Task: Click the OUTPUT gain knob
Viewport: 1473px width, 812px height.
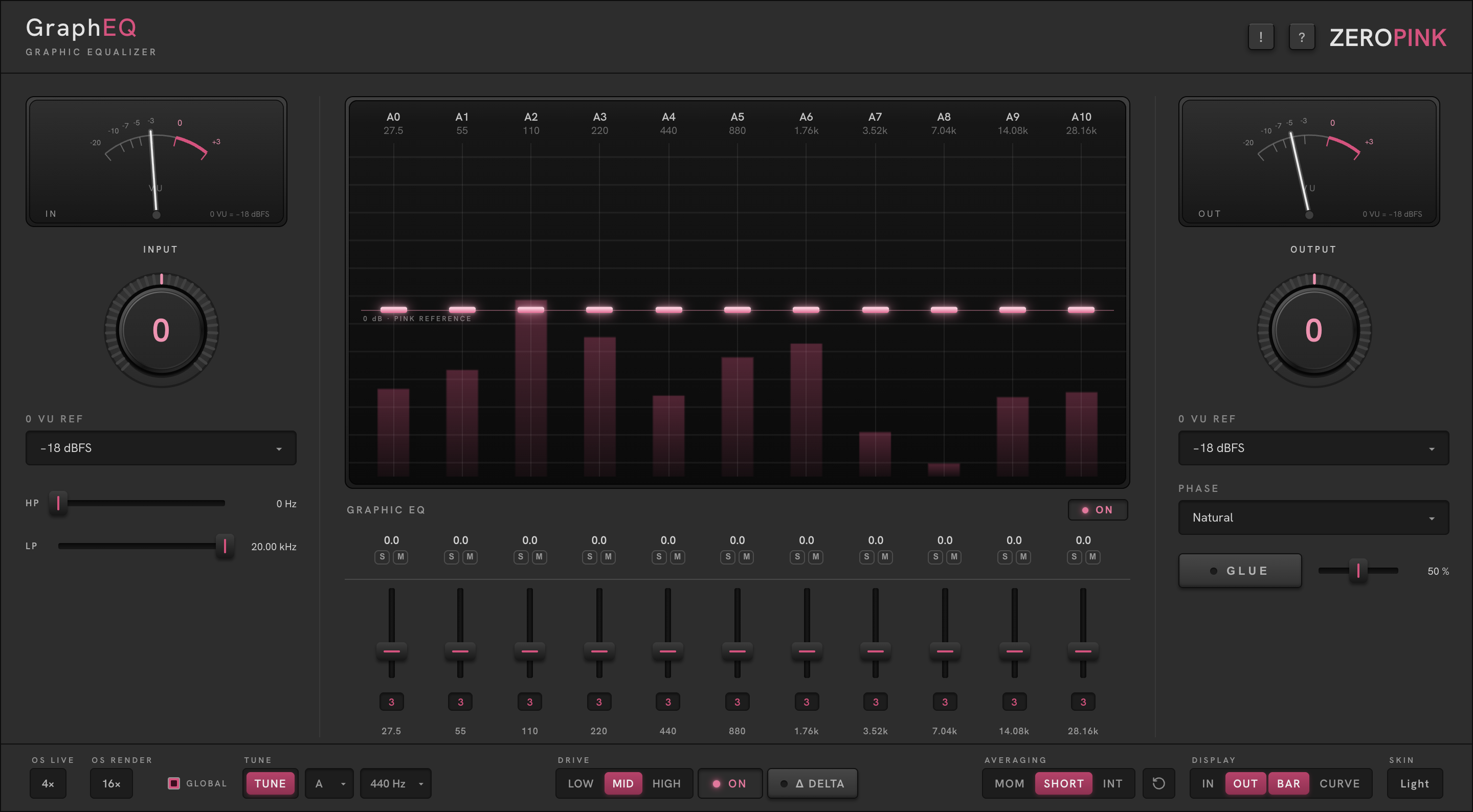Action: [x=1314, y=330]
